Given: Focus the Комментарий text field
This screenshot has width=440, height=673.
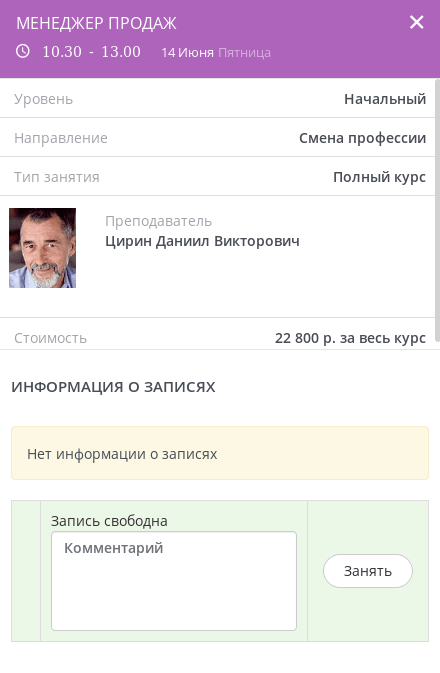Looking at the screenshot, I should pyautogui.click(x=174, y=581).
